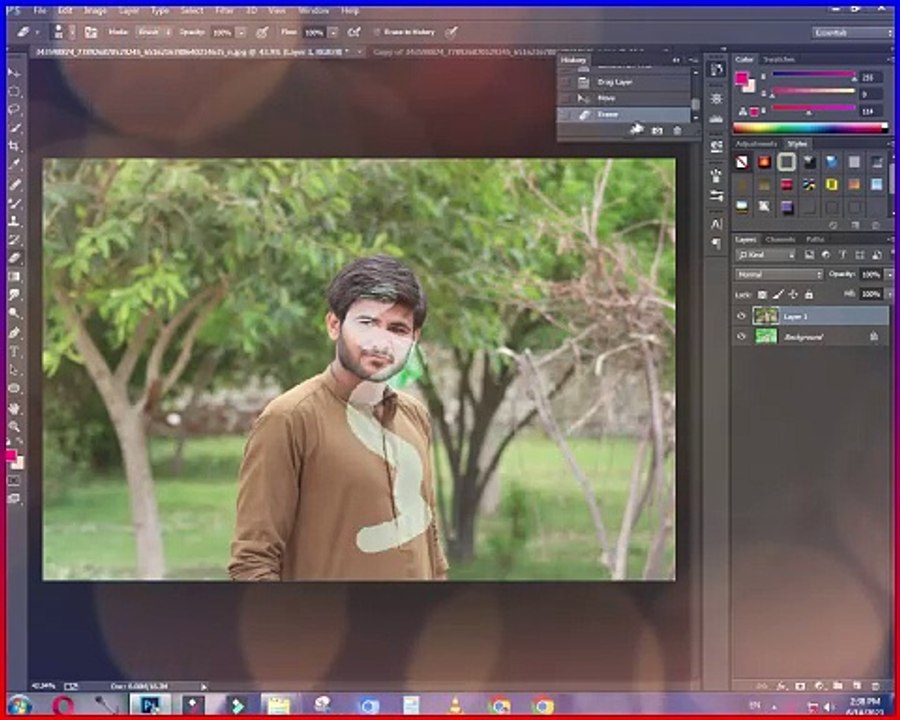This screenshot has height=720, width=900.
Task: Open Flow slider dropdown
Action: point(333,33)
